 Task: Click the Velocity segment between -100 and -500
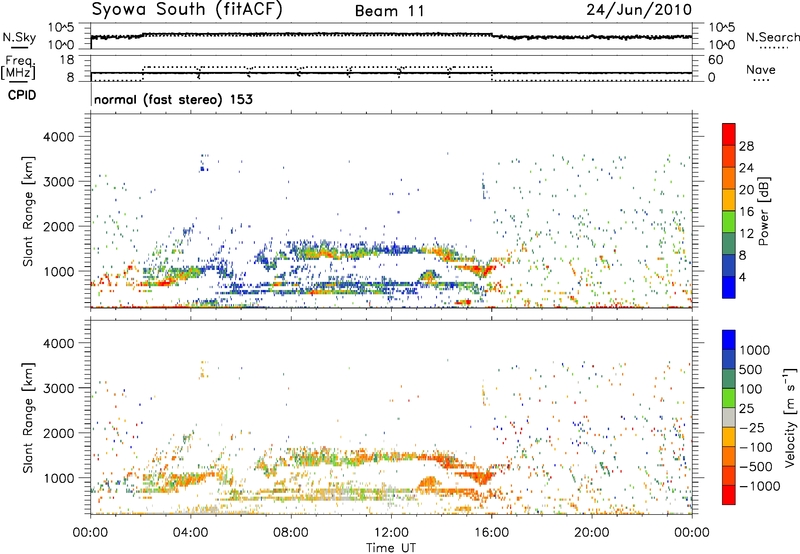click(x=729, y=456)
